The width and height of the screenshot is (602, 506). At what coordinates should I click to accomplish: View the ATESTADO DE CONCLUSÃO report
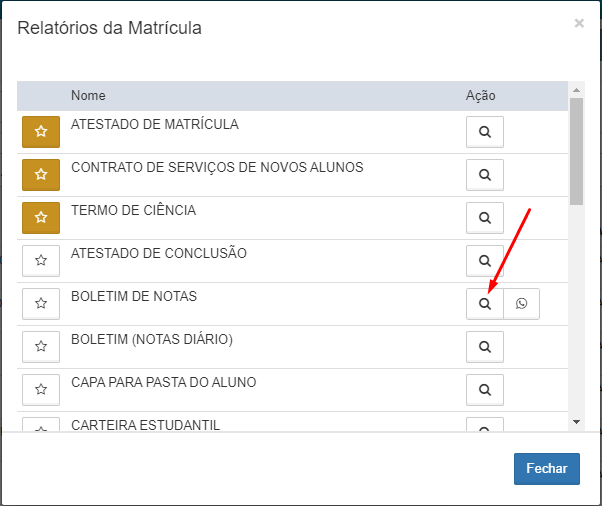[485, 261]
